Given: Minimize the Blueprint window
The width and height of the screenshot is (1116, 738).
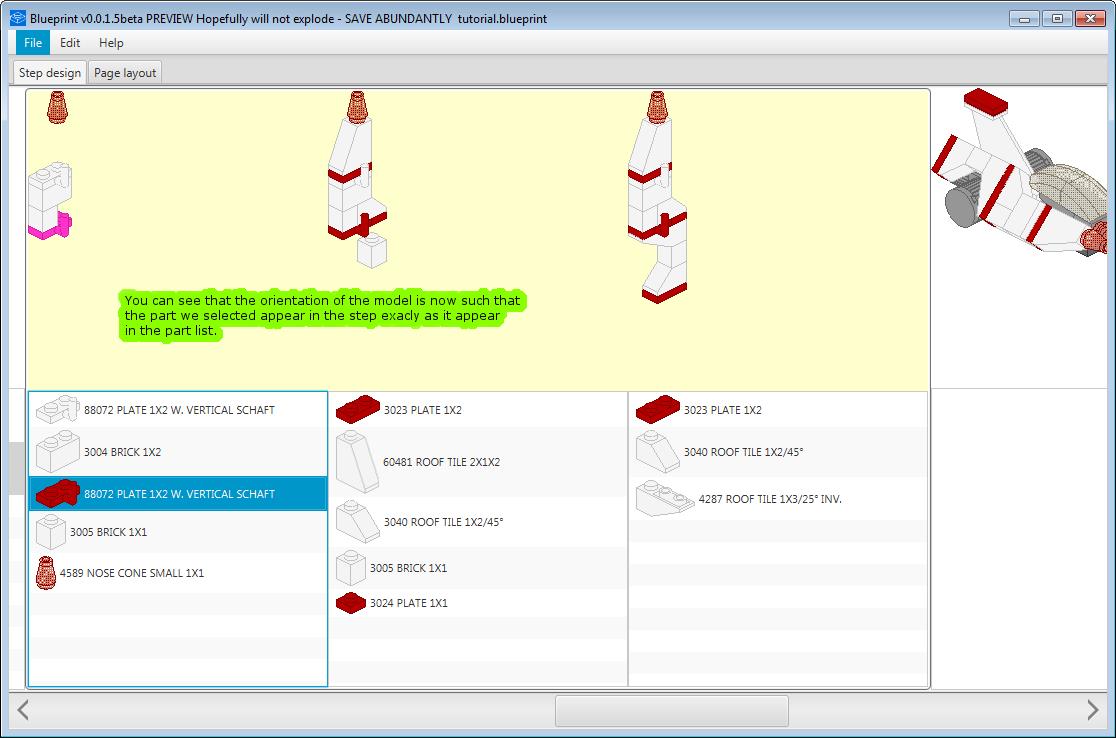Looking at the screenshot, I should point(1024,19).
